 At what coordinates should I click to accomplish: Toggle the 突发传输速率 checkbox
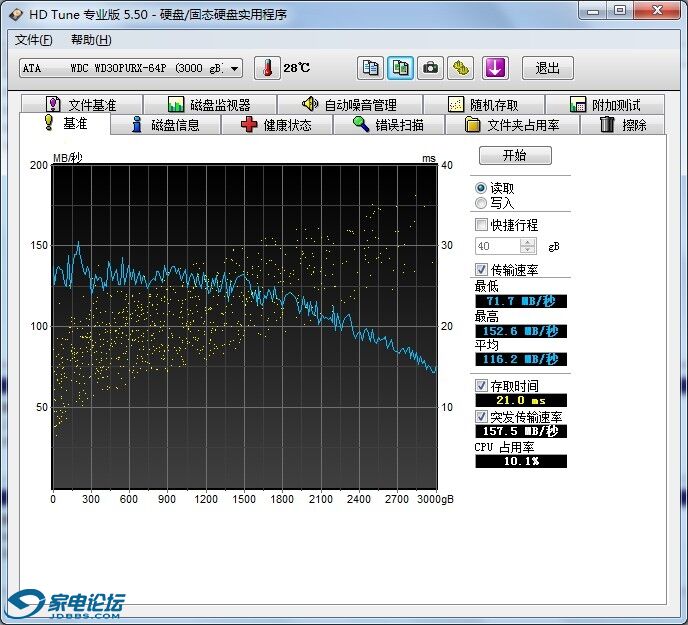pyautogui.click(x=481, y=416)
